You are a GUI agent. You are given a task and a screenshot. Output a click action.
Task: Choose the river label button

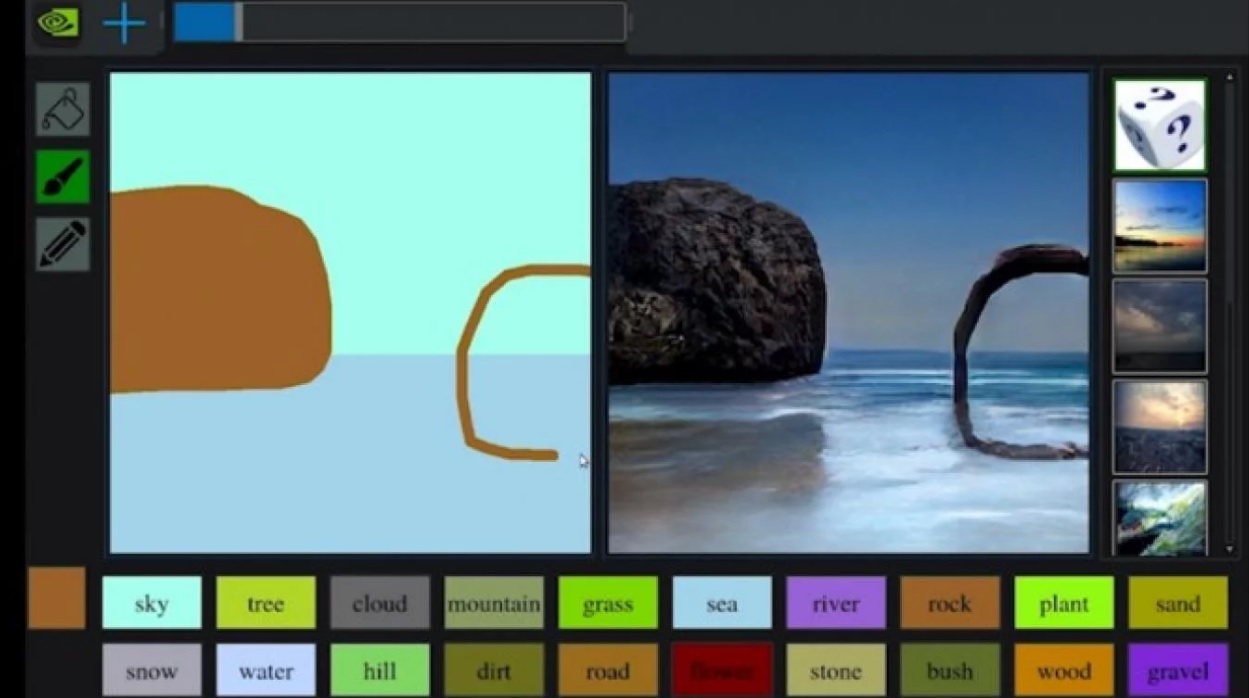pyautogui.click(x=836, y=603)
